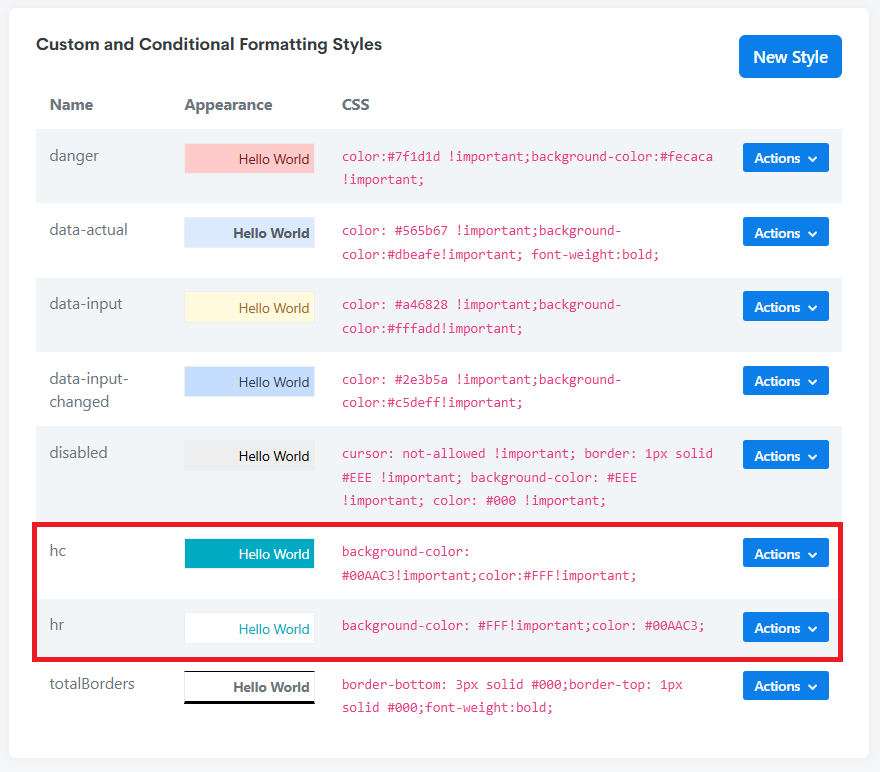Select the 'danger' style name
Viewport: 880px width, 772px height.
click(74, 155)
